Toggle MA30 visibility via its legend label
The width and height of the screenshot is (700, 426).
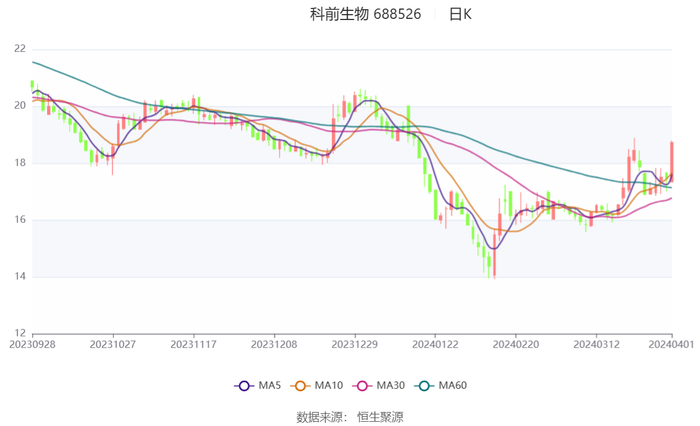tap(389, 386)
